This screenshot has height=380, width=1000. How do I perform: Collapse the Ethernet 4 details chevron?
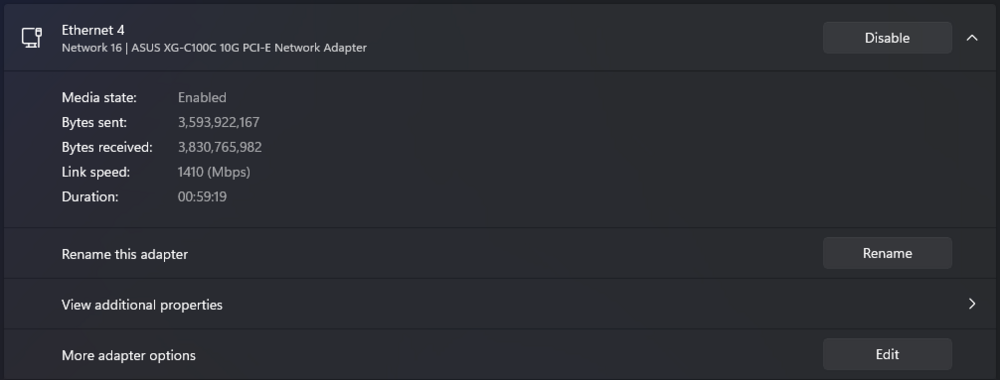pos(972,38)
